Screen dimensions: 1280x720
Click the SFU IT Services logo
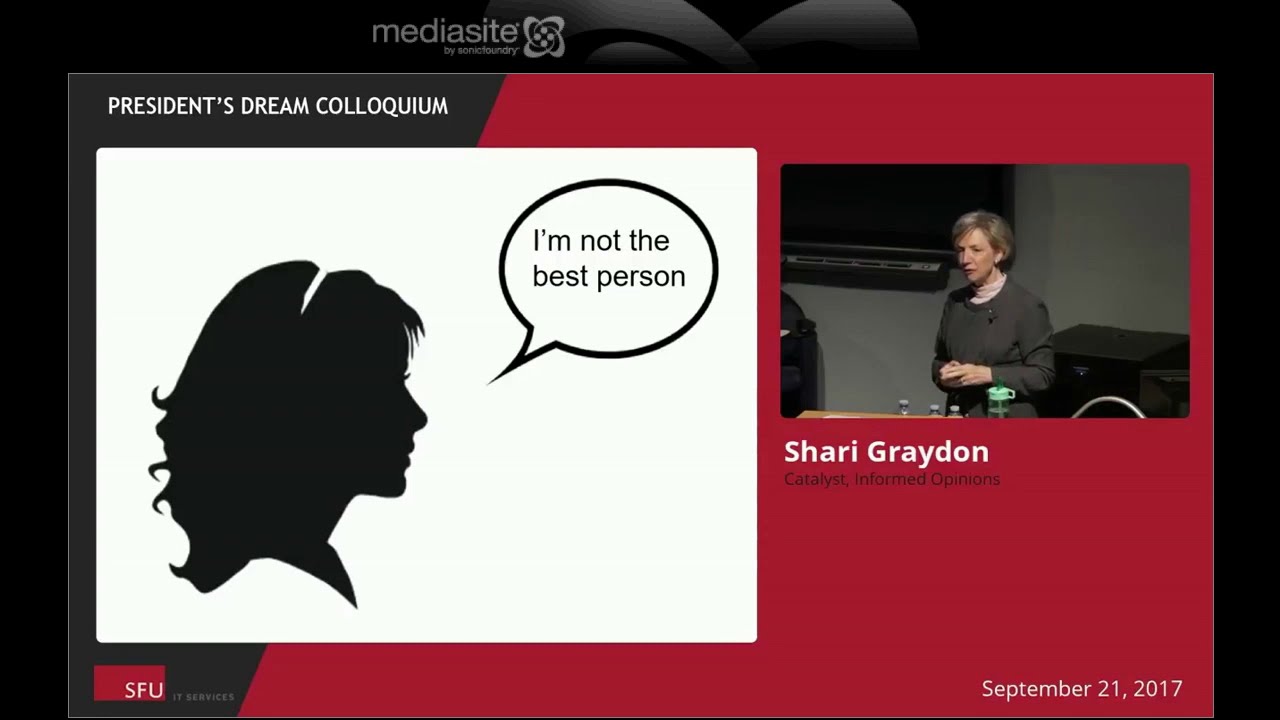pyautogui.click(x=165, y=684)
